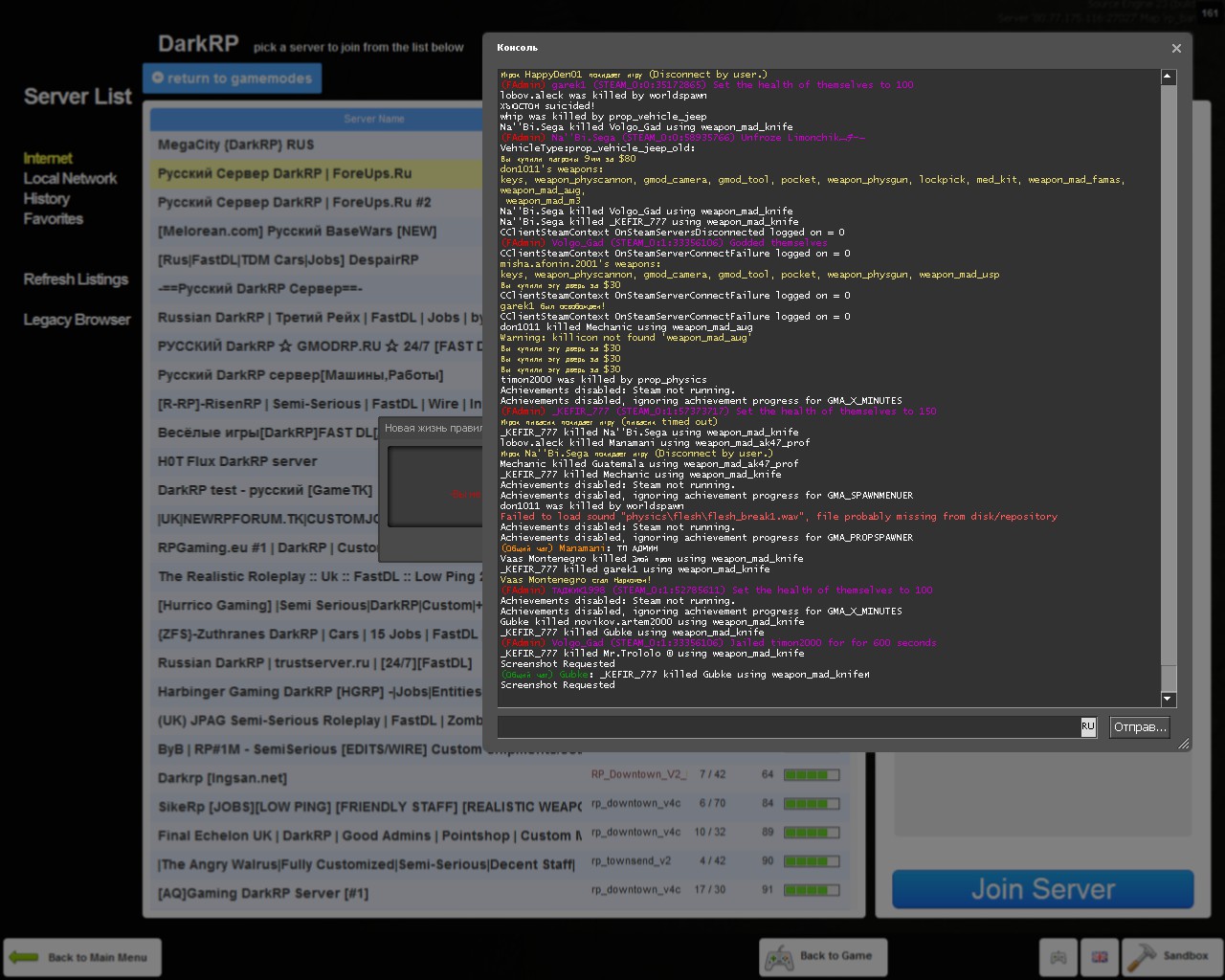Select The Realistic Roleplay :: Uk server
The width and height of the screenshot is (1225, 980).
[x=316, y=576]
